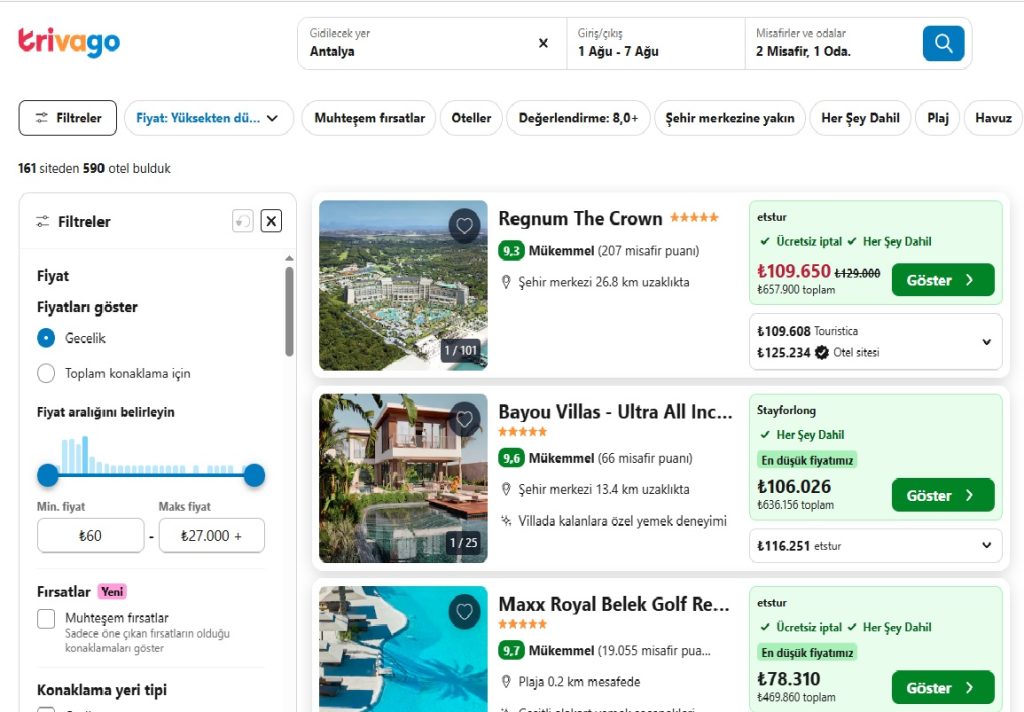
Task: Apply the Değerlendirme: 8,0+ filter chip
Action: tap(578, 118)
